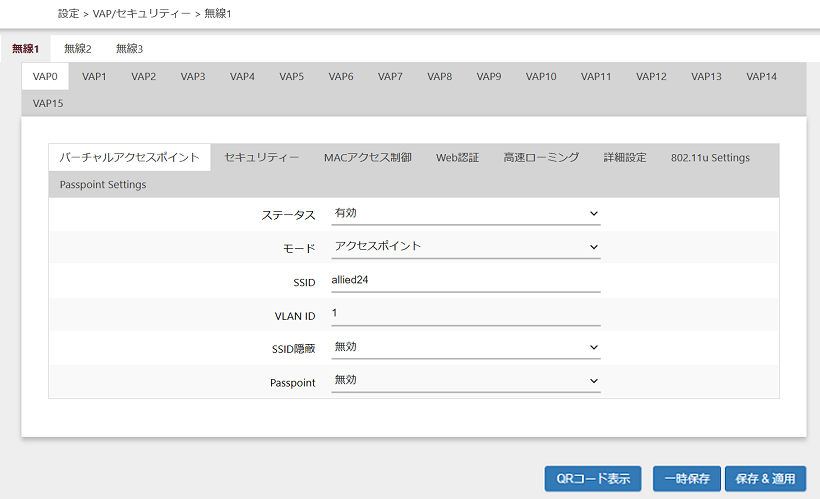Select the VAP1 tab
The width and height of the screenshot is (820, 499).
[x=95, y=77]
